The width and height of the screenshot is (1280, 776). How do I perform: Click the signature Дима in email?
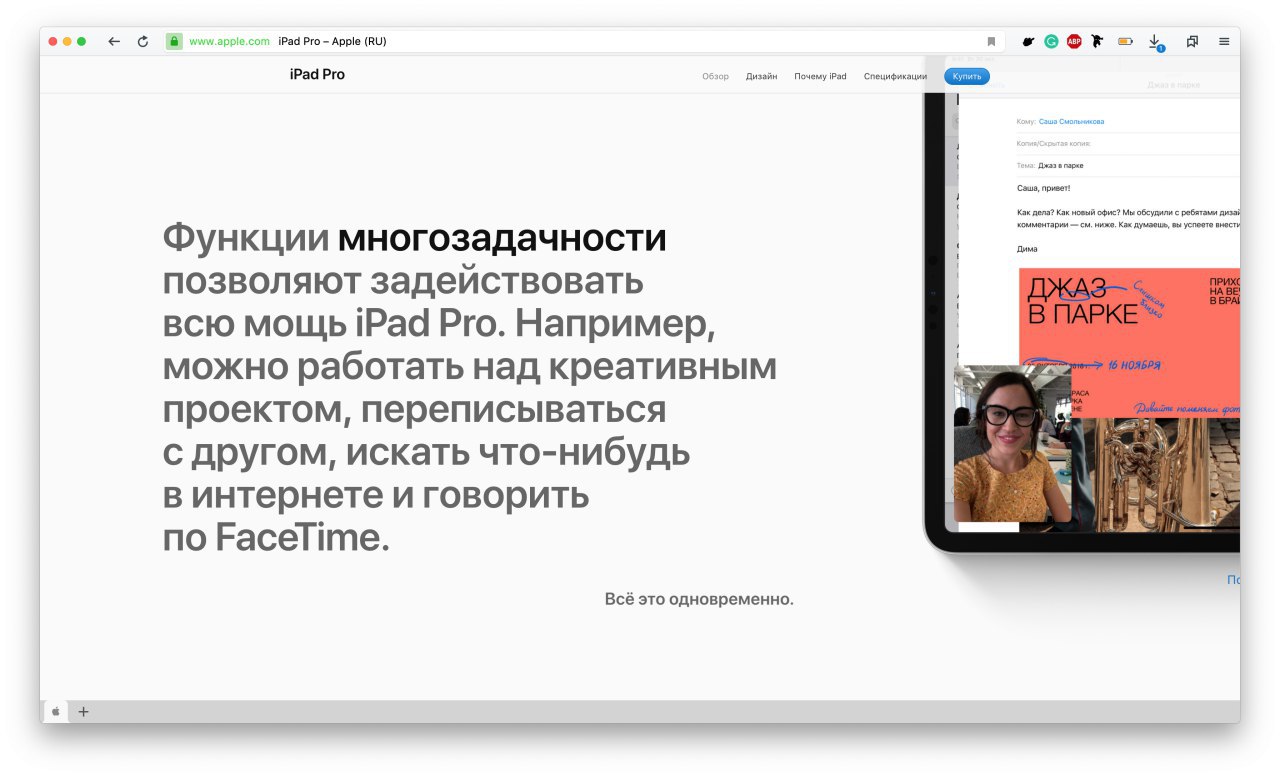(1027, 249)
